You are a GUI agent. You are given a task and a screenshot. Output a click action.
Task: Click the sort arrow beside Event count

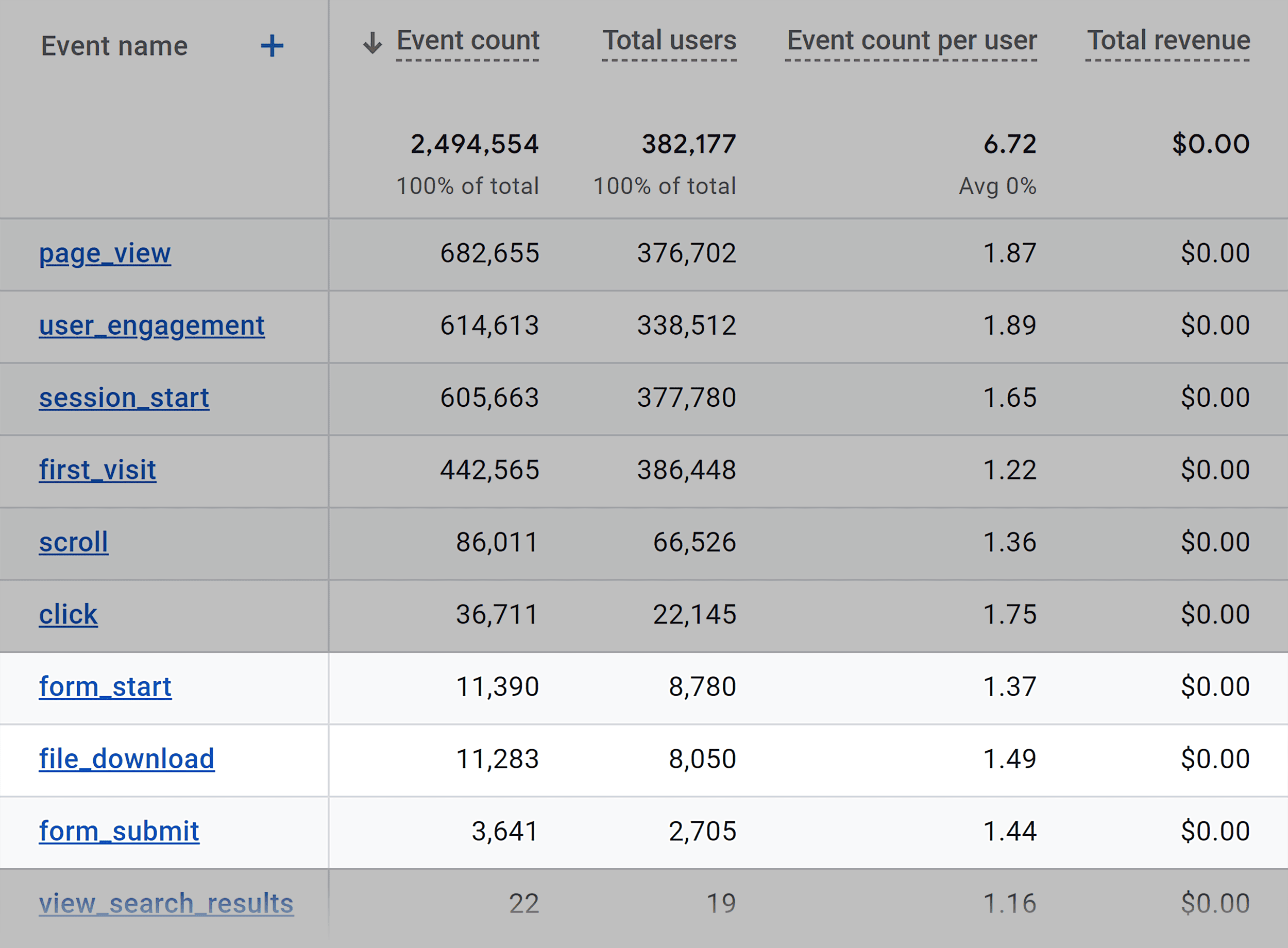(372, 43)
